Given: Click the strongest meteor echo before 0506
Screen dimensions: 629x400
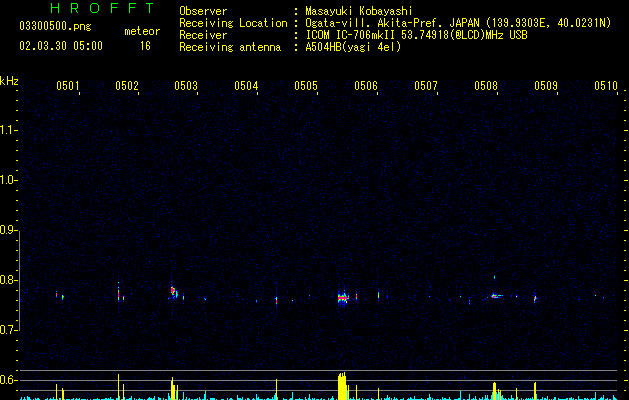Looking at the screenshot, I should [x=343, y=298].
